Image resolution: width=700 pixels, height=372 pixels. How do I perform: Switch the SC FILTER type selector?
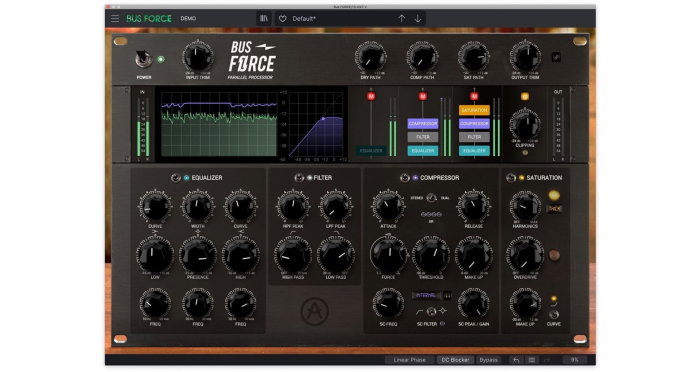point(431,311)
